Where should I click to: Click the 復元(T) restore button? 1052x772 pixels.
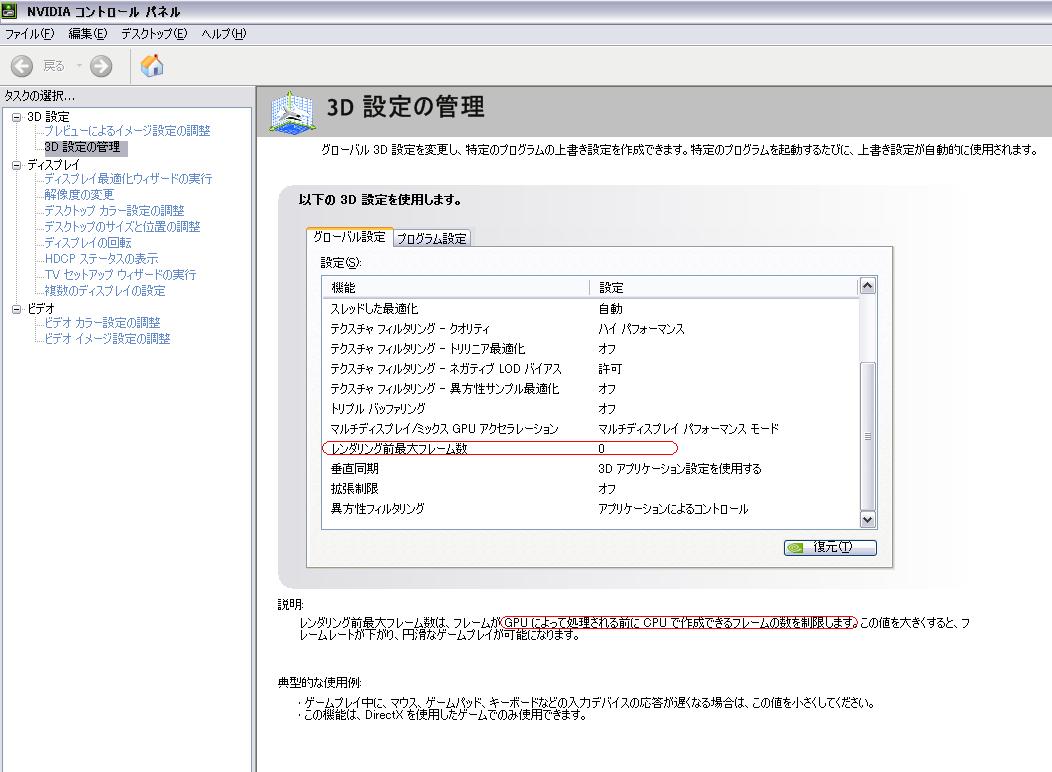coord(830,547)
